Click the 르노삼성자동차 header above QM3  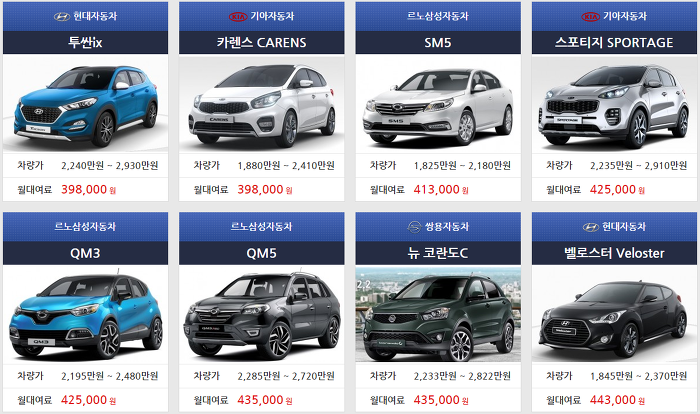85,226
